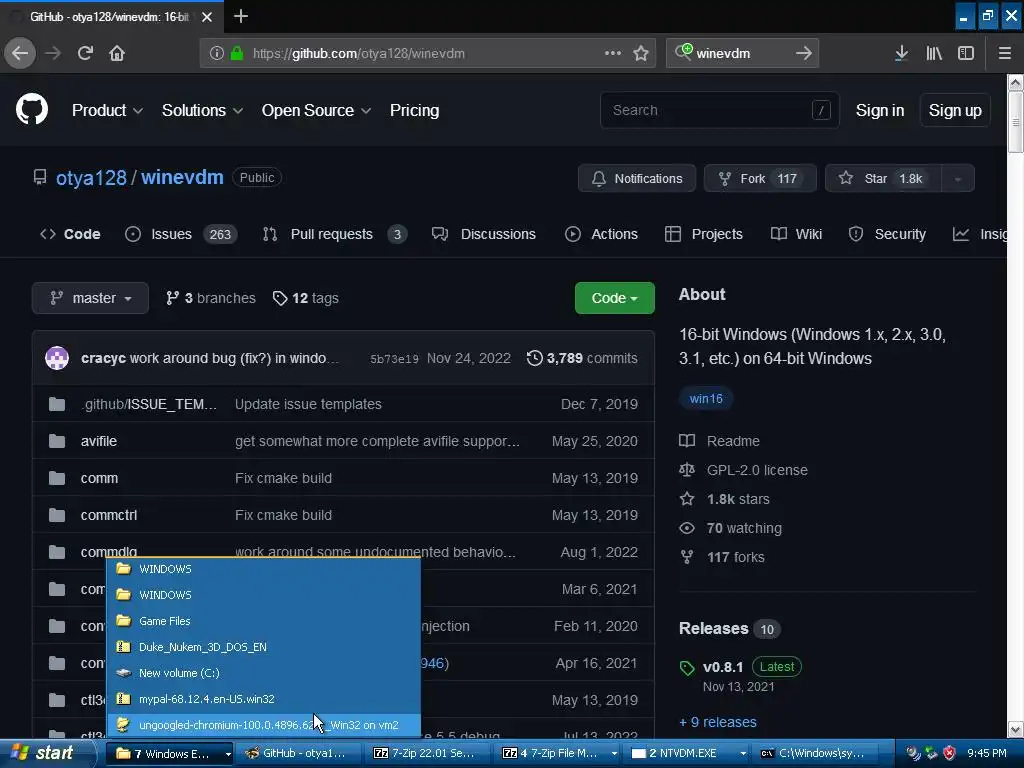
Task: Reload the page with refresh icon
Action: [x=85, y=53]
